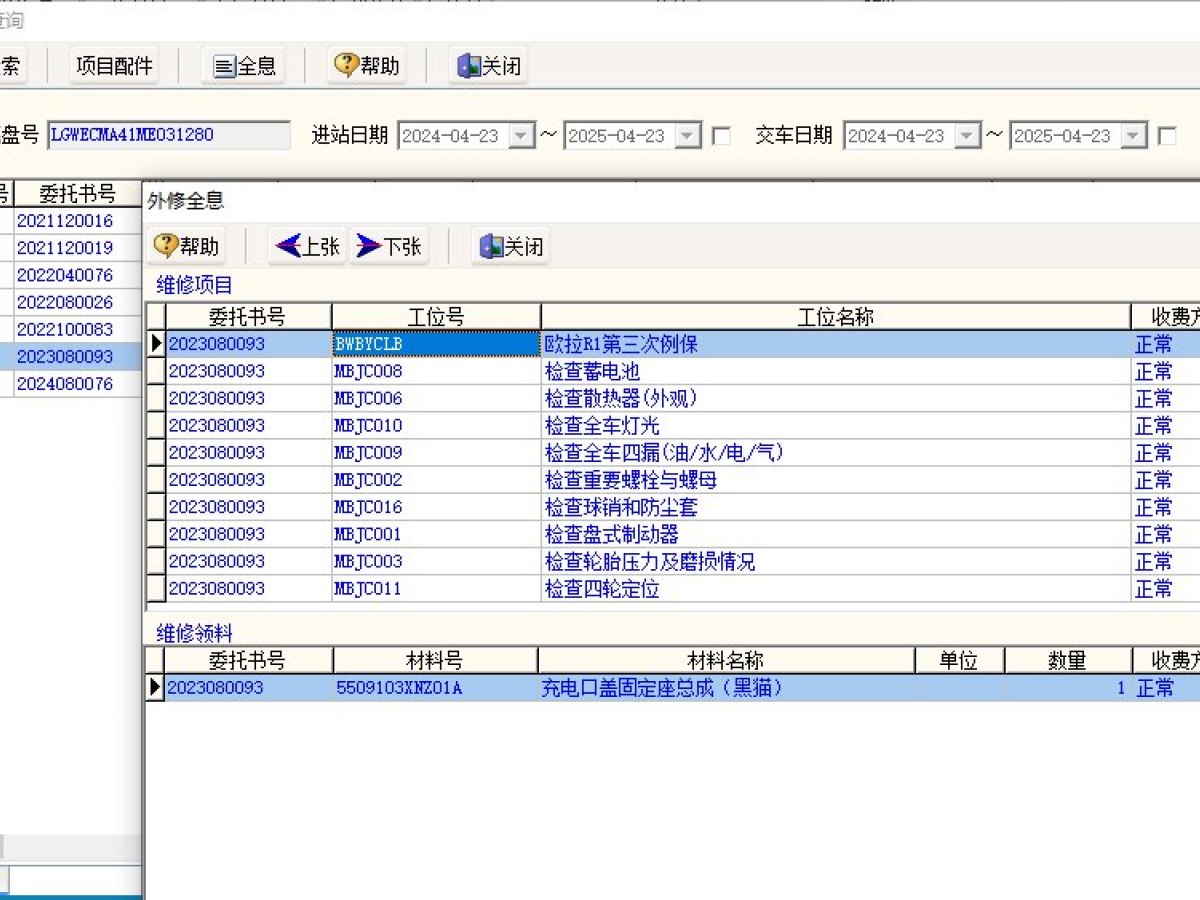Toggle the 交车日期 checkbox
Screen dimensions: 1200x900
[1166, 136]
